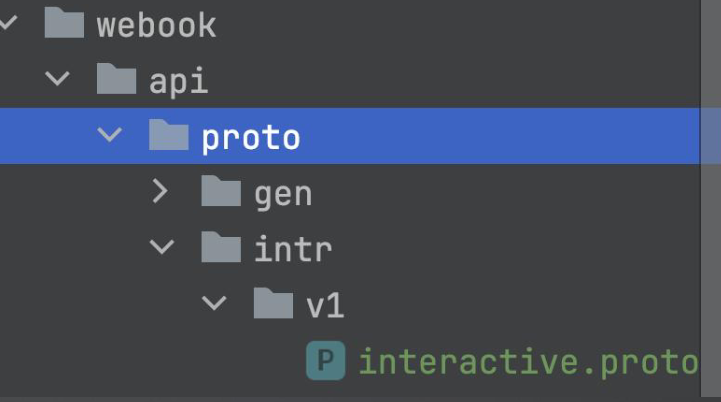Click the v1 folder icon

[273, 303]
